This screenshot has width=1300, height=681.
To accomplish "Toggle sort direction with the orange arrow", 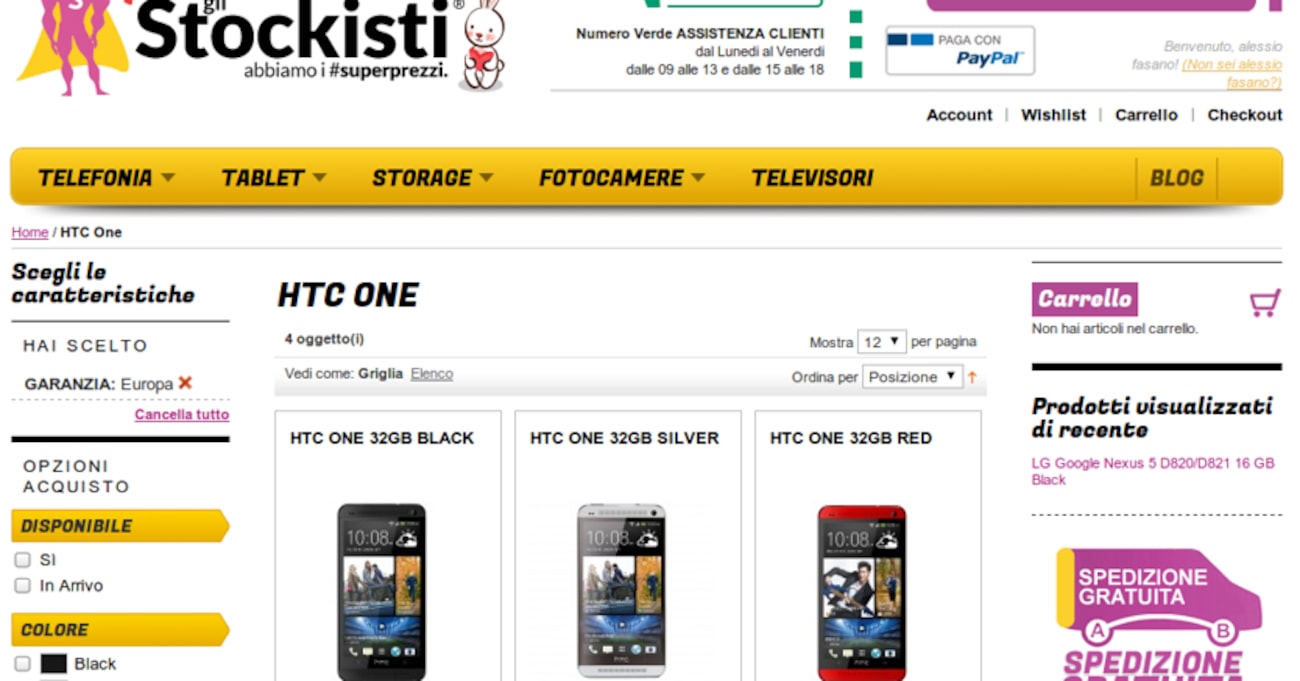I will 971,377.
